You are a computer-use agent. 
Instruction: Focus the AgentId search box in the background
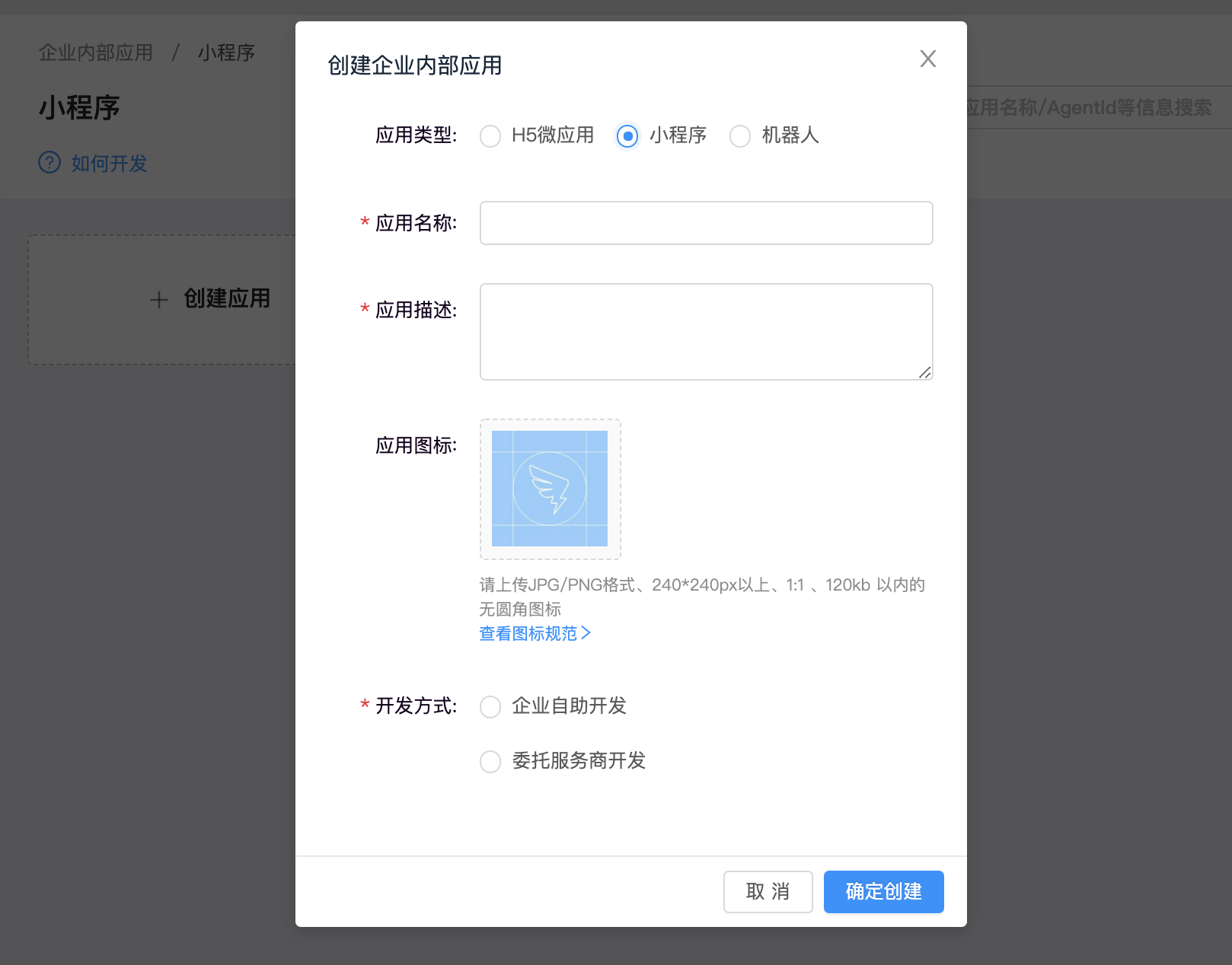pyautogui.click(x=1096, y=108)
